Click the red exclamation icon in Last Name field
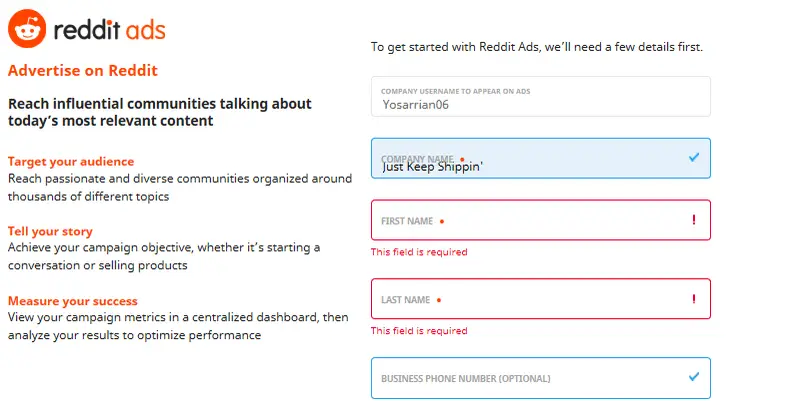Viewport: 798px width, 417px height. (x=694, y=299)
